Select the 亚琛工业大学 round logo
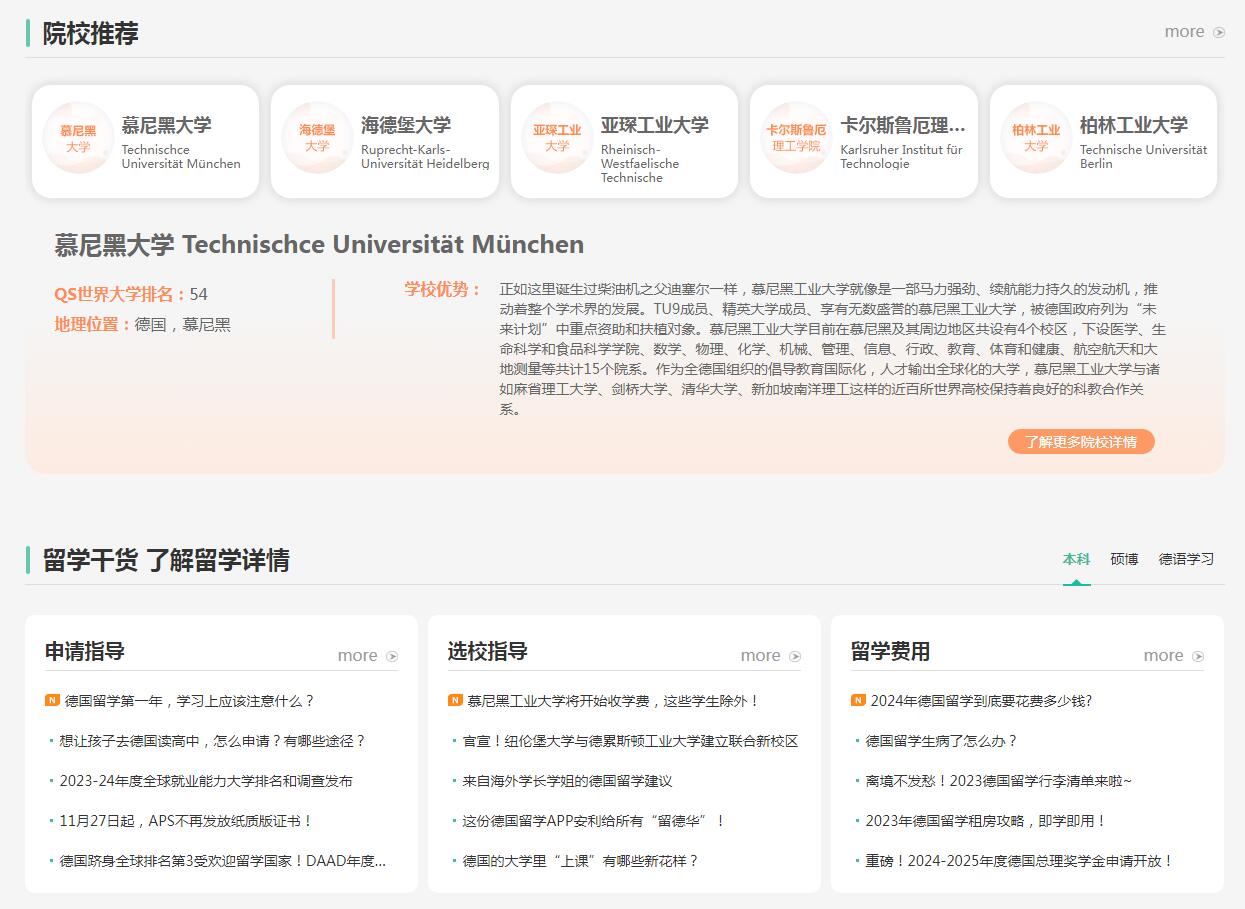The width and height of the screenshot is (1245, 909). tap(557, 138)
